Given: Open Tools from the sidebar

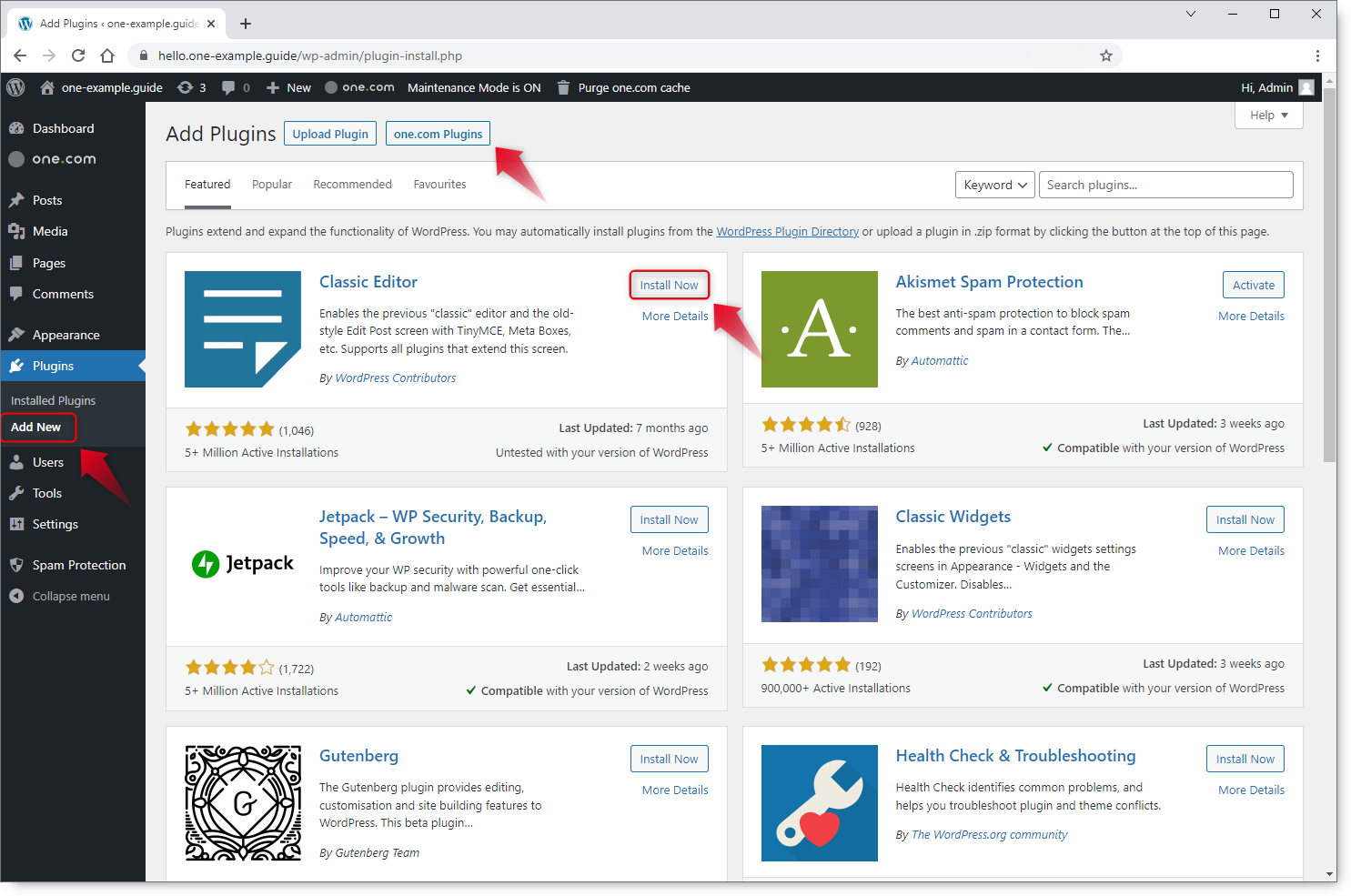Looking at the screenshot, I should 45,493.
